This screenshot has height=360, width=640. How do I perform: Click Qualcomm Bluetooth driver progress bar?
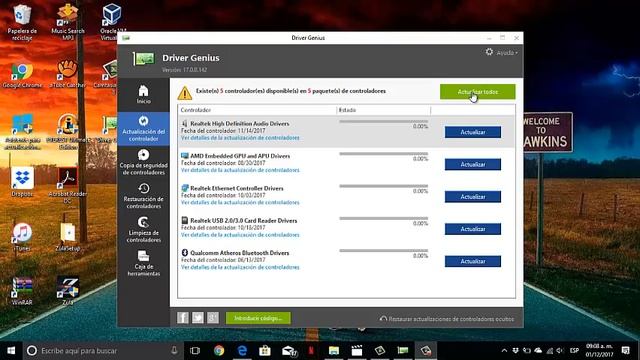coord(384,251)
